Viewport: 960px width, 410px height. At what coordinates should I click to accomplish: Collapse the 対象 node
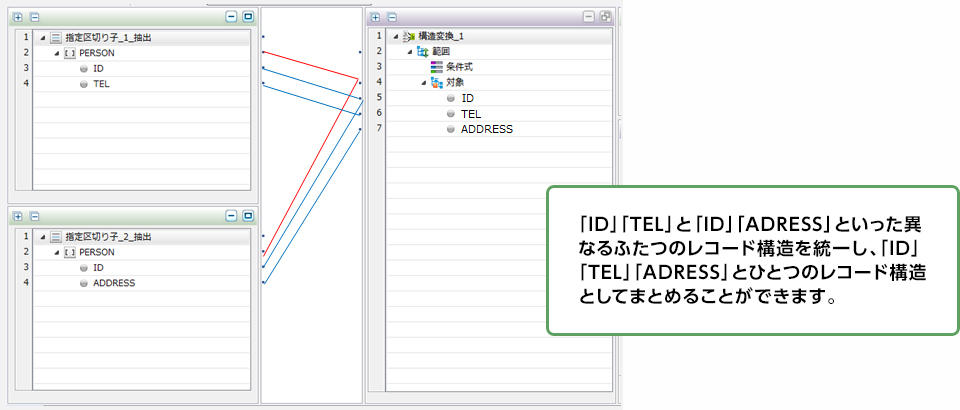pos(424,83)
